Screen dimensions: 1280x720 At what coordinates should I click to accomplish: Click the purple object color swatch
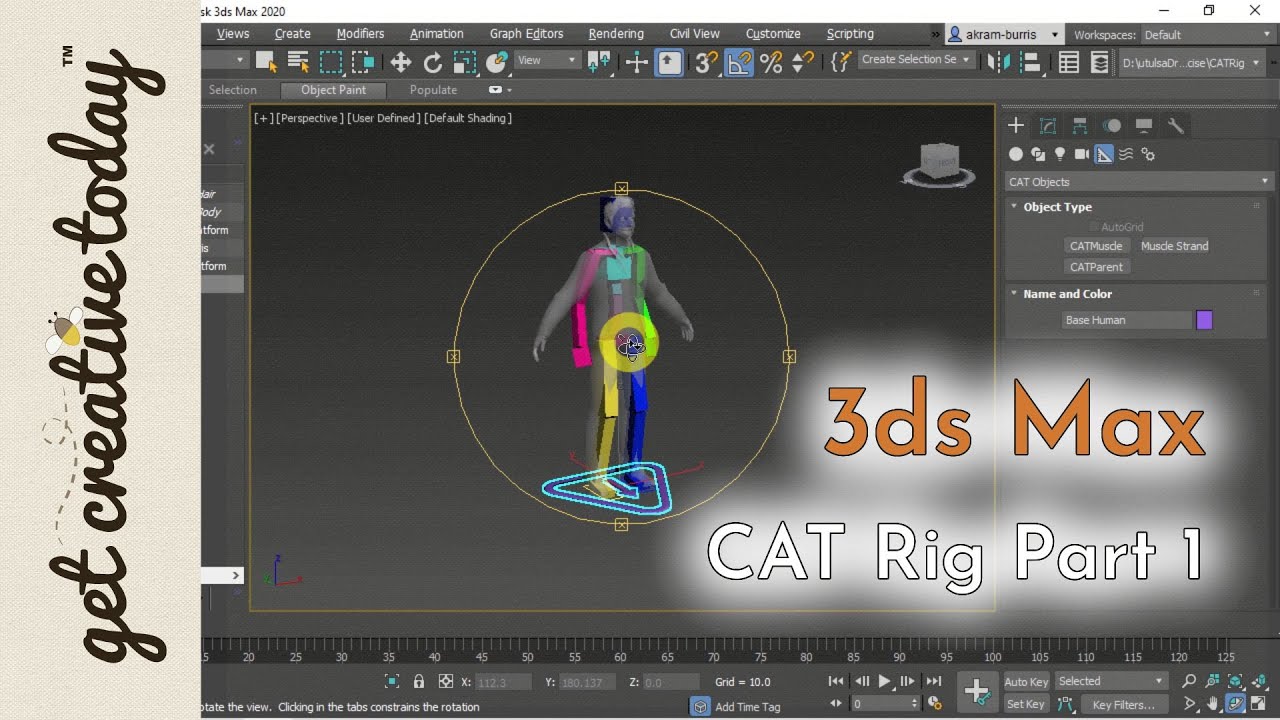point(1204,320)
